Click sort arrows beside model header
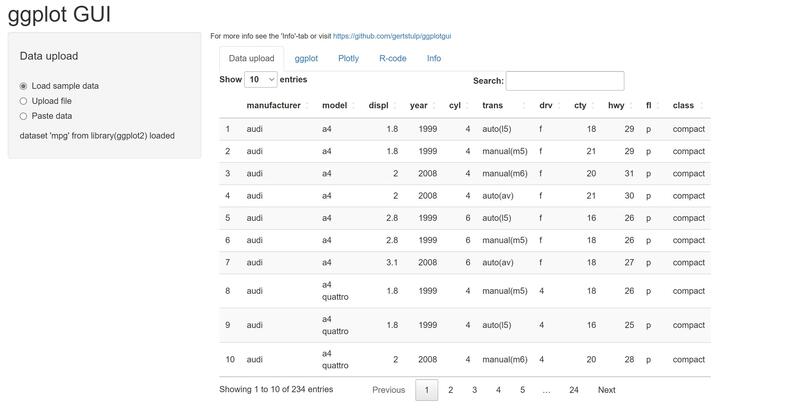The height and width of the screenshot is (408, 800). click(353, 106)
